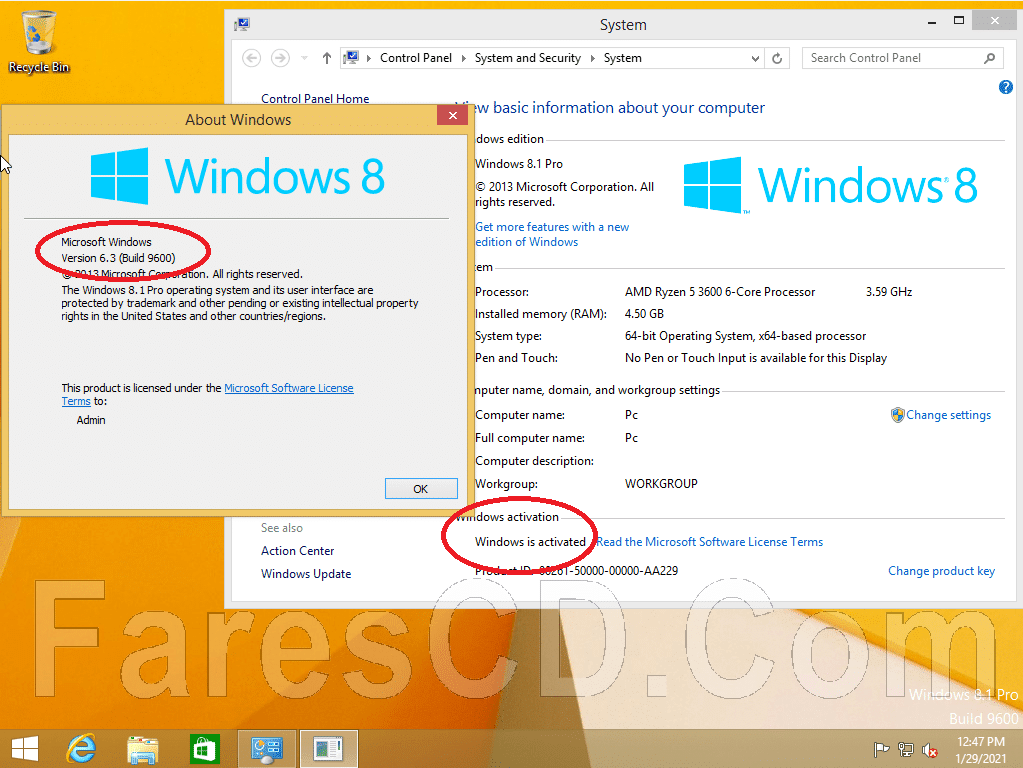This screenshot has width=1023, height=768.
Task: Select the Windows is activated status text
Action: [x=530, y=542]
